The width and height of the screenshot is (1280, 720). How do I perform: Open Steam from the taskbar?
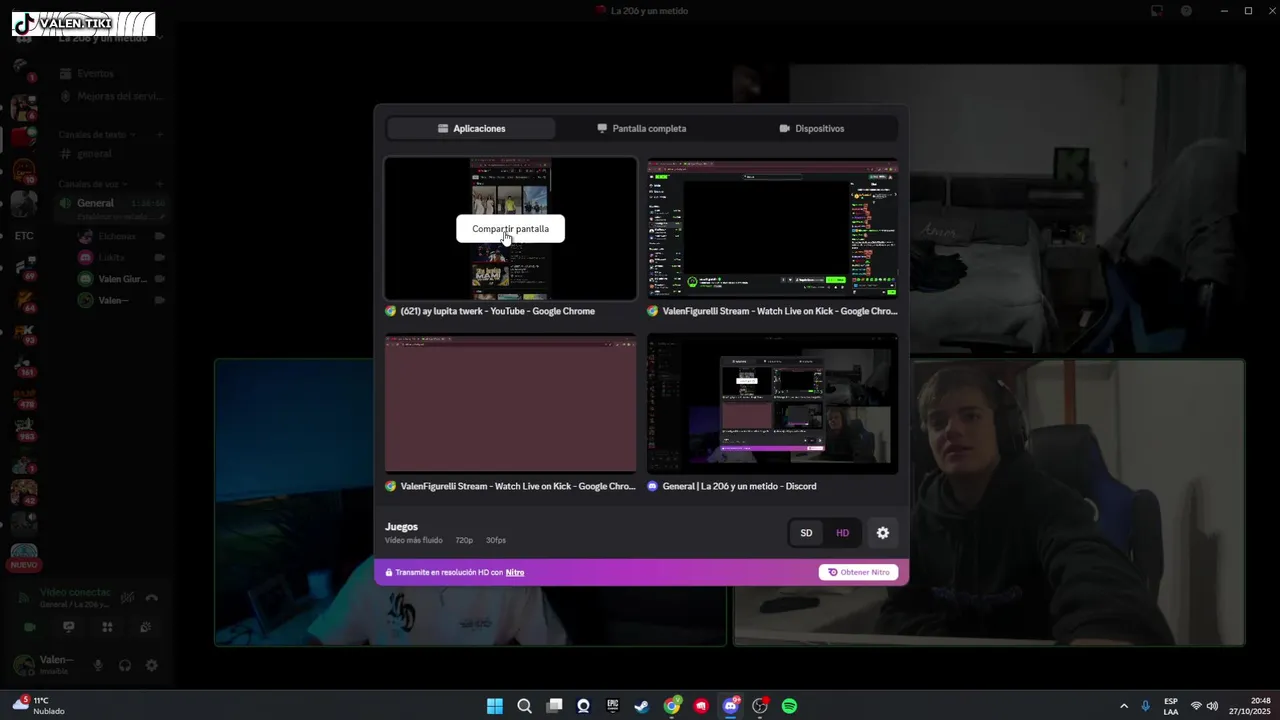pos(642,706)
